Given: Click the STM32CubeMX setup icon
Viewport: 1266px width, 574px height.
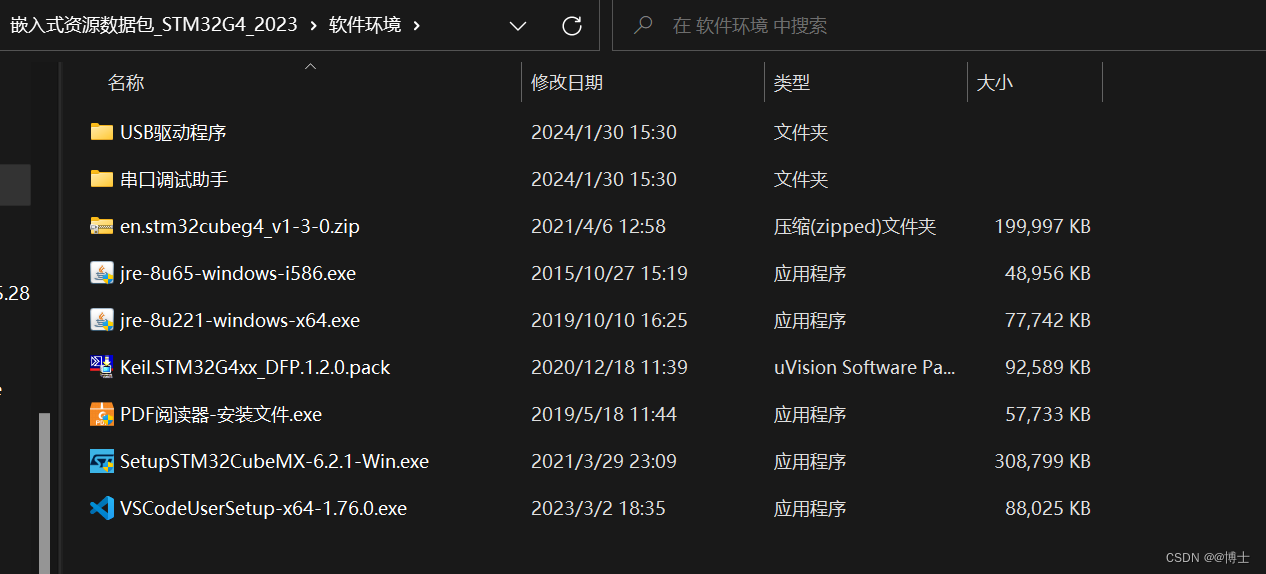Looking at the screenshot, I should (x=101, y=461).
